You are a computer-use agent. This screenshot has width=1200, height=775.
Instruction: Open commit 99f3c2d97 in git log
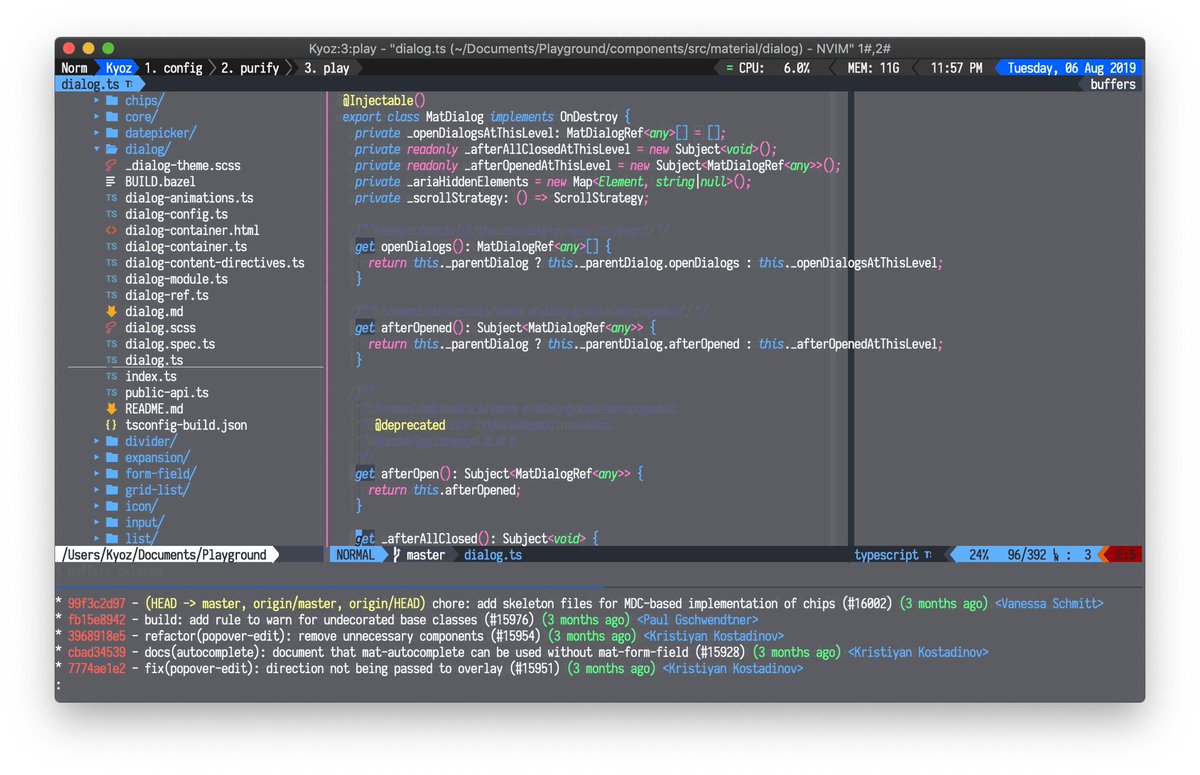point(97,604)
